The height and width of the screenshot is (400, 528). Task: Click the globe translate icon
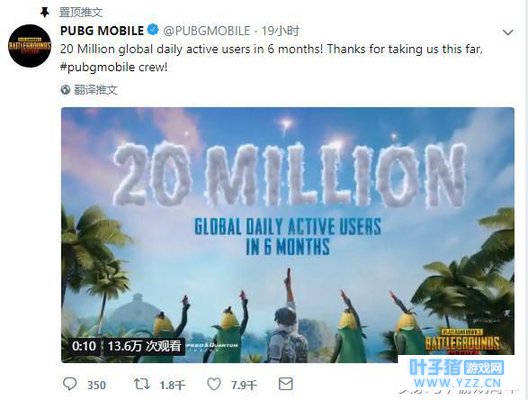[65, 90]
